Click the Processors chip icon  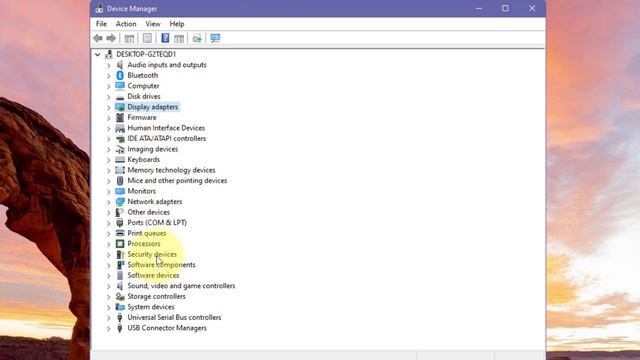(120, 244)
